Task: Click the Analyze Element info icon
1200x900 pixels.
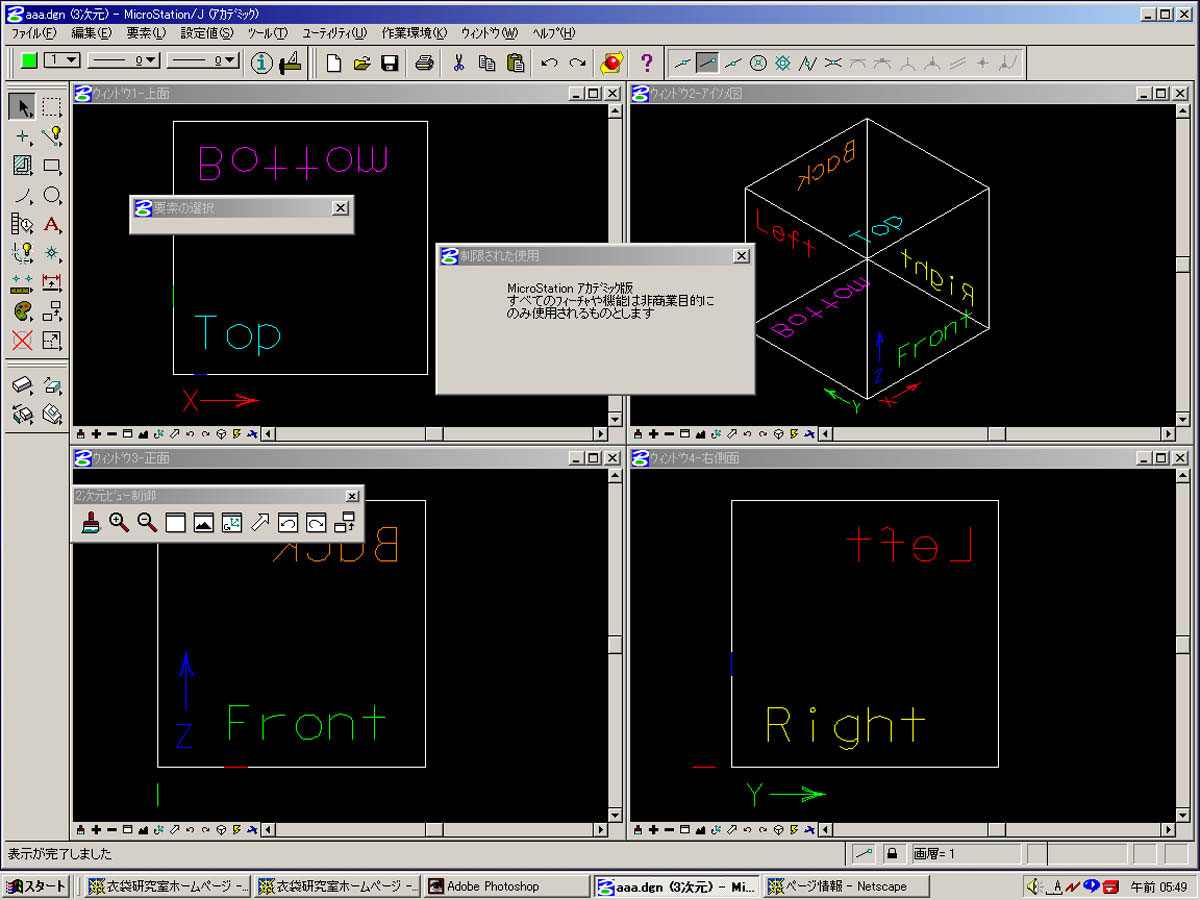Action: (x=262, y=63)
